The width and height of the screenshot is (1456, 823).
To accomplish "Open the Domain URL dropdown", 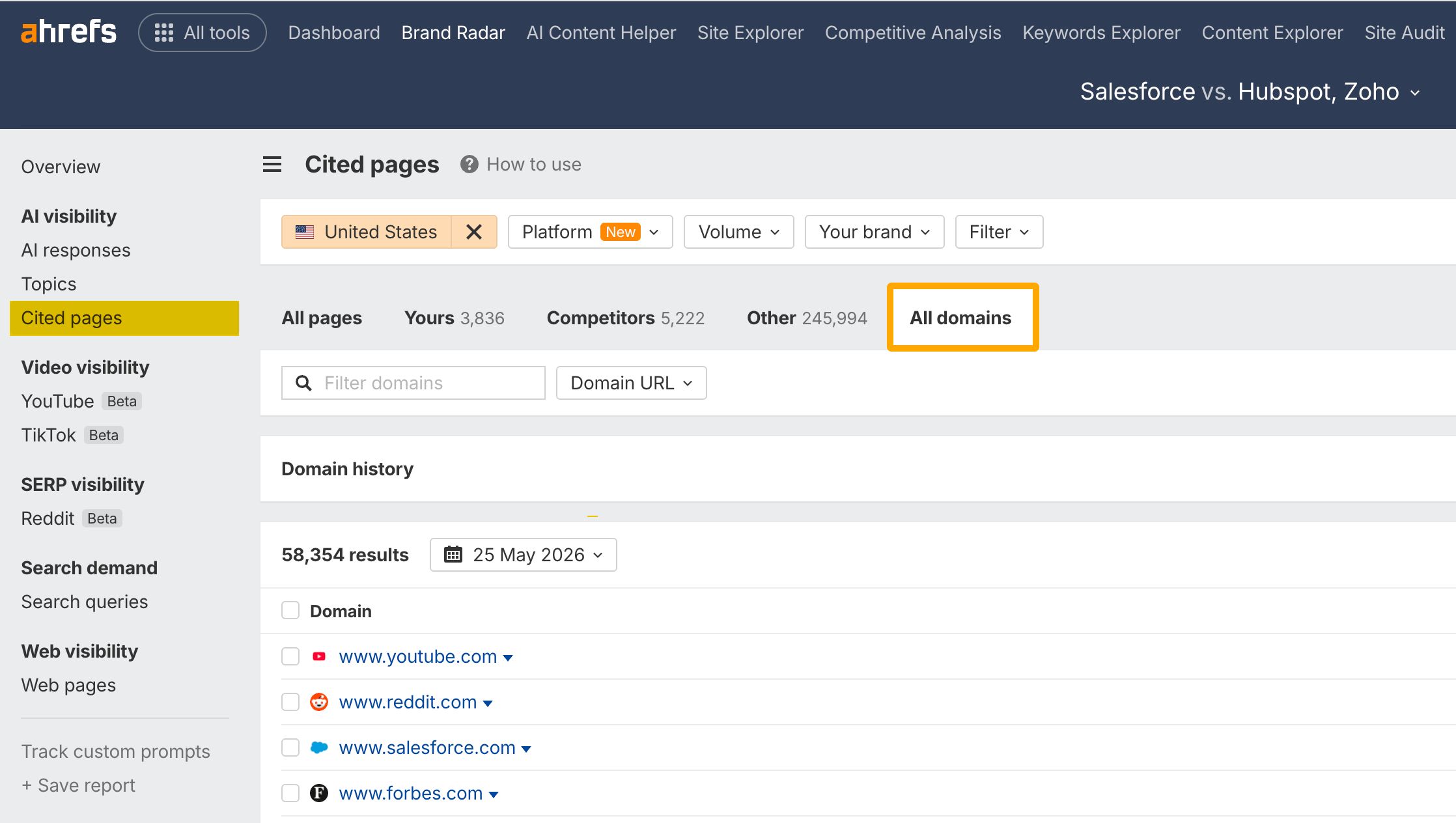I will click(x=631, y=383).
